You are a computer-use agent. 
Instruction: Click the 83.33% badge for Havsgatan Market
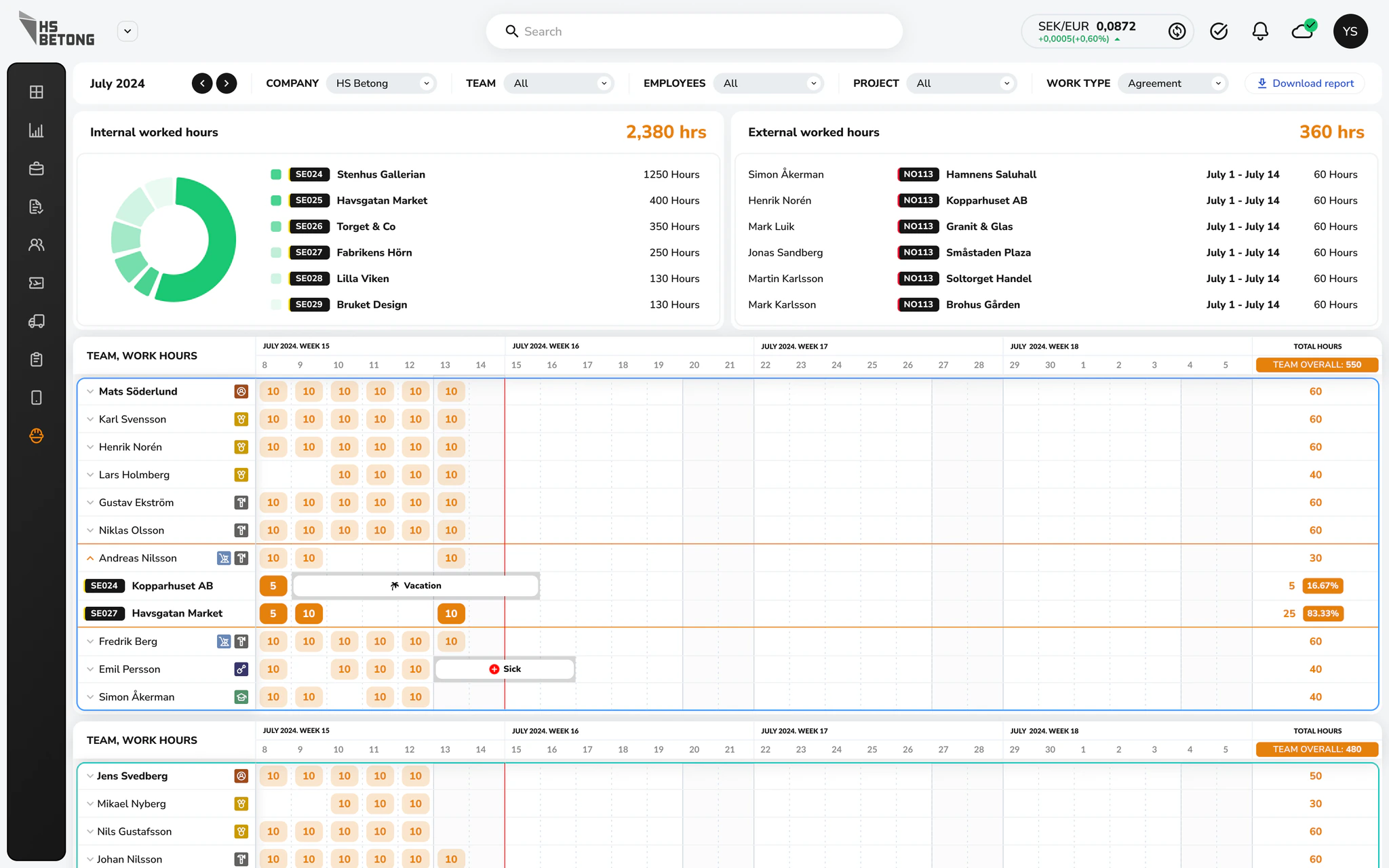1323,614
